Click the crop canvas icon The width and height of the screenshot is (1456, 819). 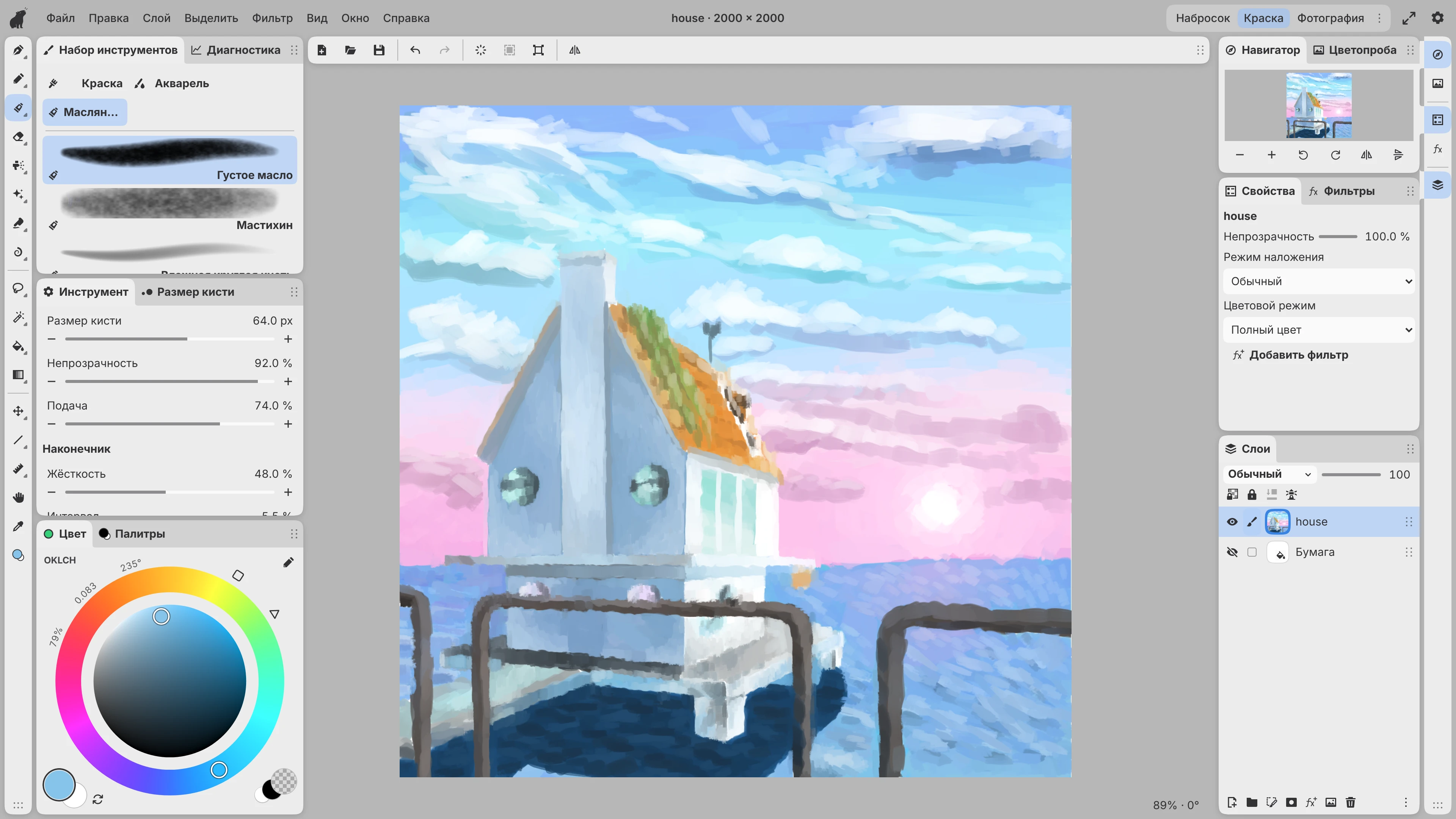coord(538,50)
